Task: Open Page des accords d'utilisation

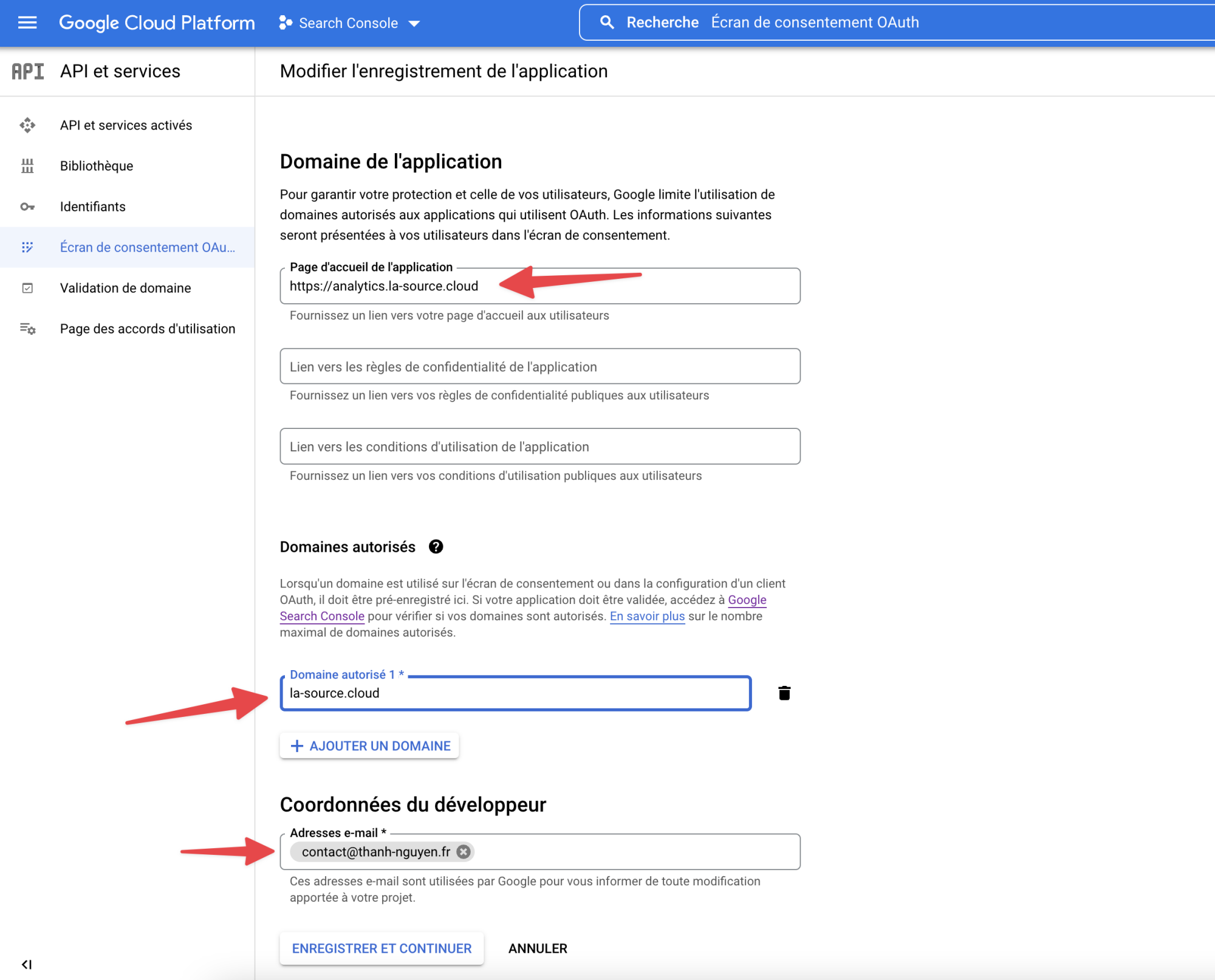Action: (147, 329)
